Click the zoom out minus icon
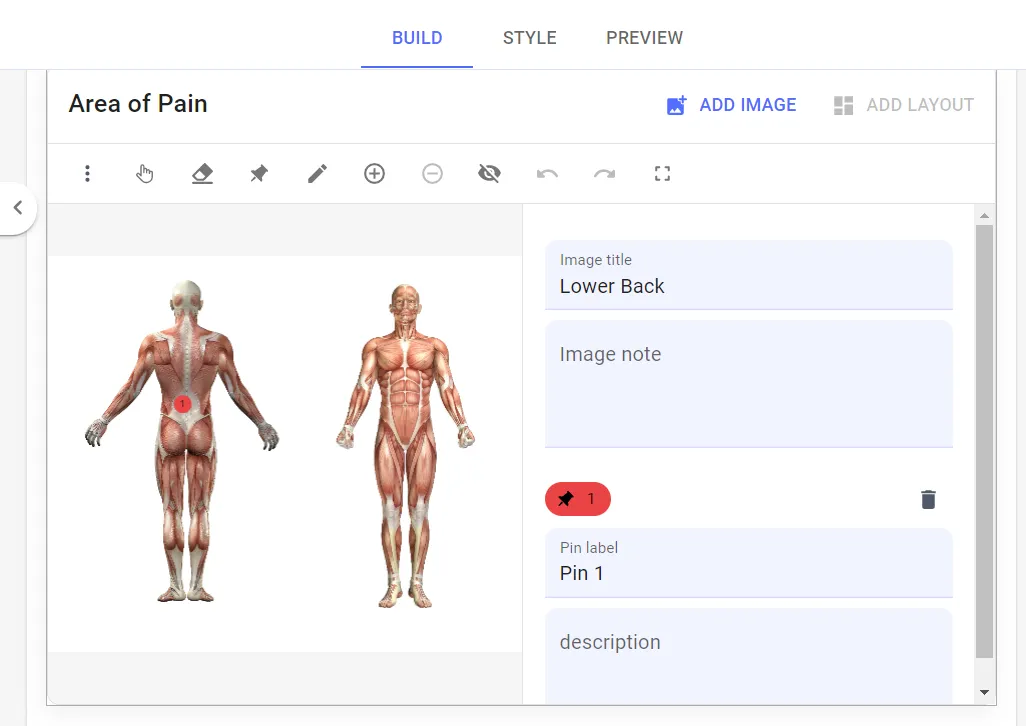The width and height of the screenshot is (1026, 726). pyautogui.click(x=432, y=173)
